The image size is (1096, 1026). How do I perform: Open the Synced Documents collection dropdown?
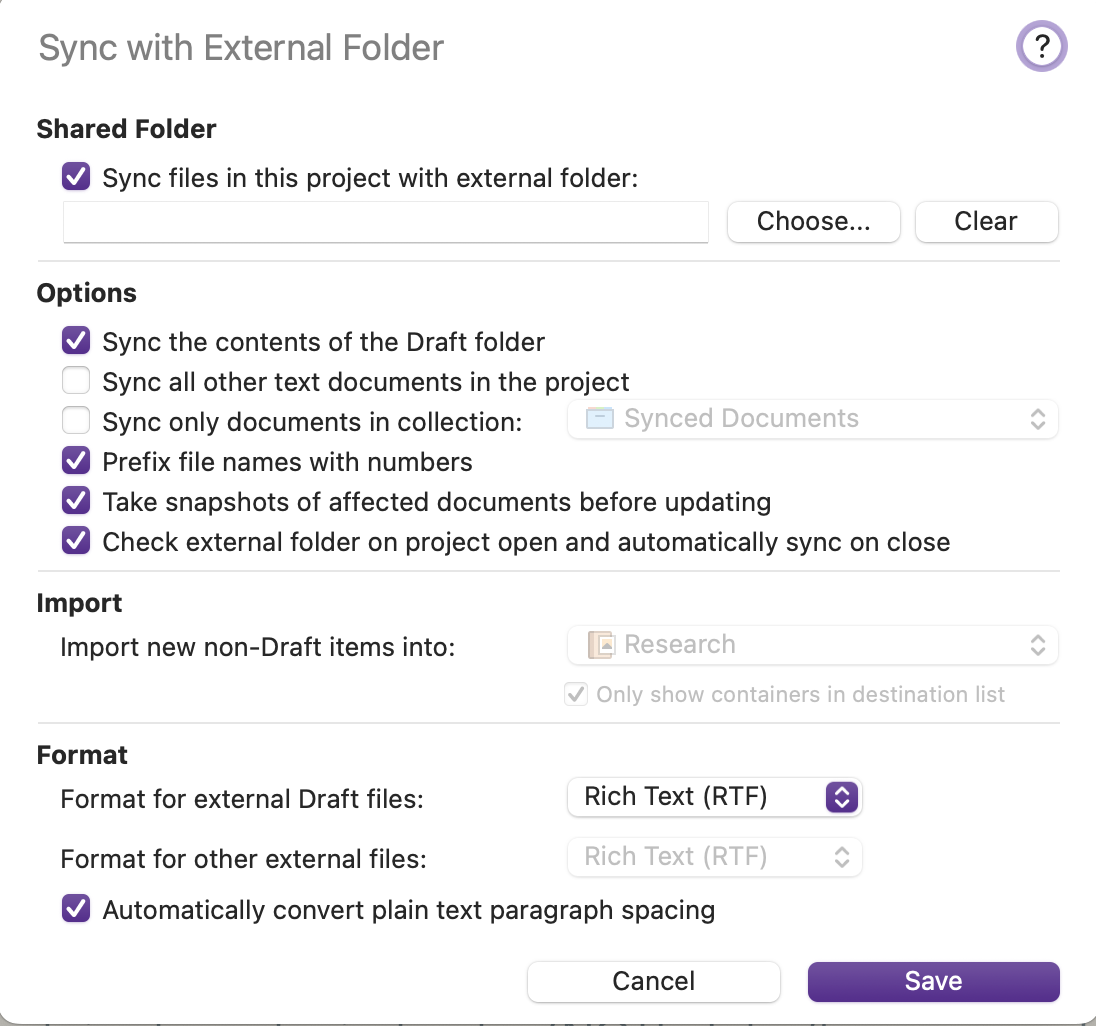click(812, 419)
